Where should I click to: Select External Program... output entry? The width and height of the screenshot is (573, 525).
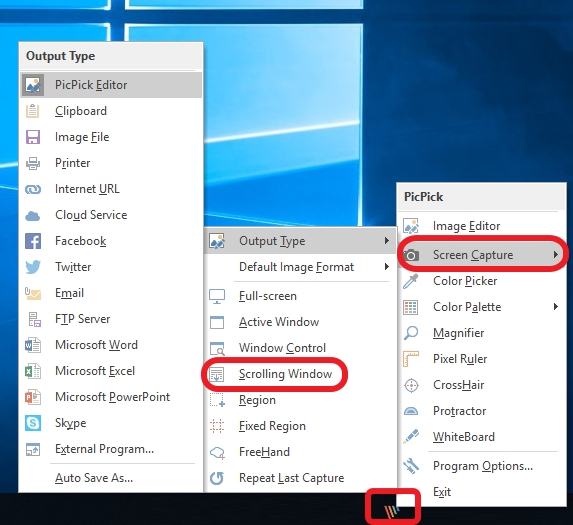(x=111, y=449)
